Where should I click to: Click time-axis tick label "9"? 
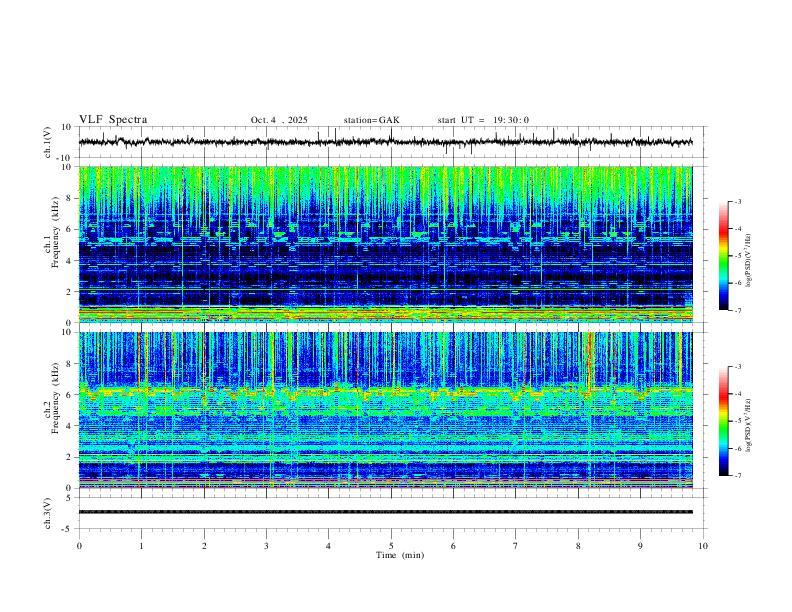[x=640, y=546]
